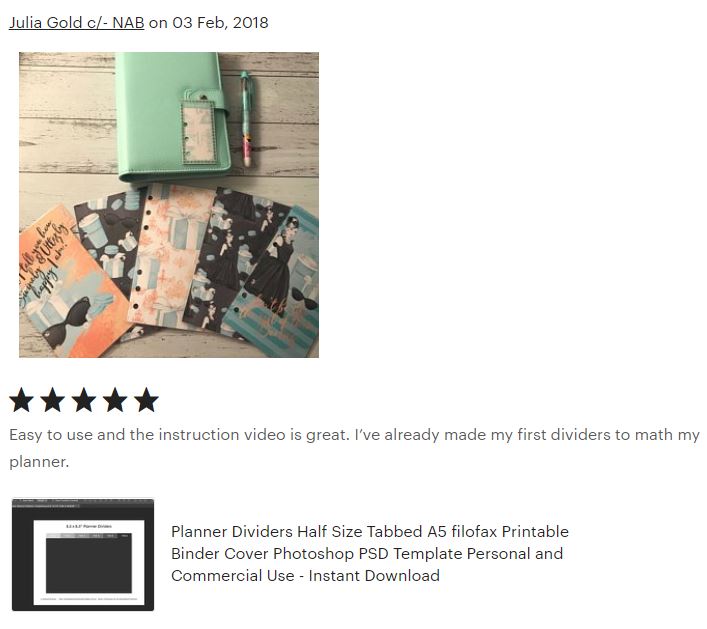Click the pen beside the mint planner
Image resolution: width=707 pixels, height=629 pixels.
click(245, 118)
